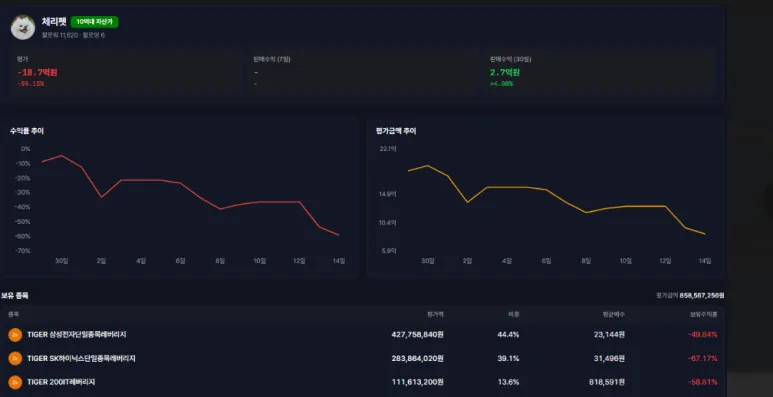Open the 체리펫 username profile
The width and height of the screenshot is (773, 397).
(x=54, y=22)
